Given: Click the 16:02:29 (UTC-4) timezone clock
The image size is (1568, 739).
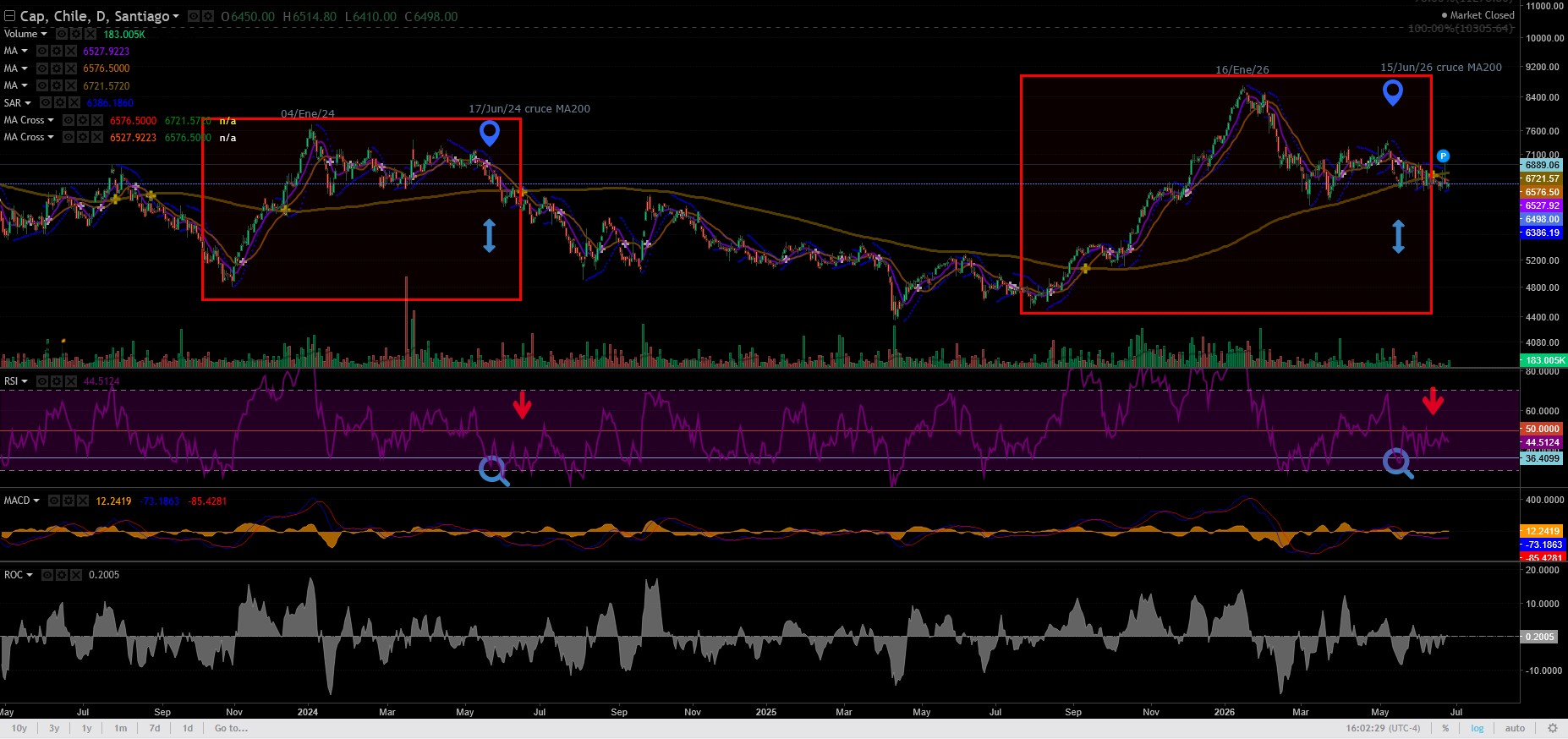Looking at the screenshot, I should [1384, 728].
